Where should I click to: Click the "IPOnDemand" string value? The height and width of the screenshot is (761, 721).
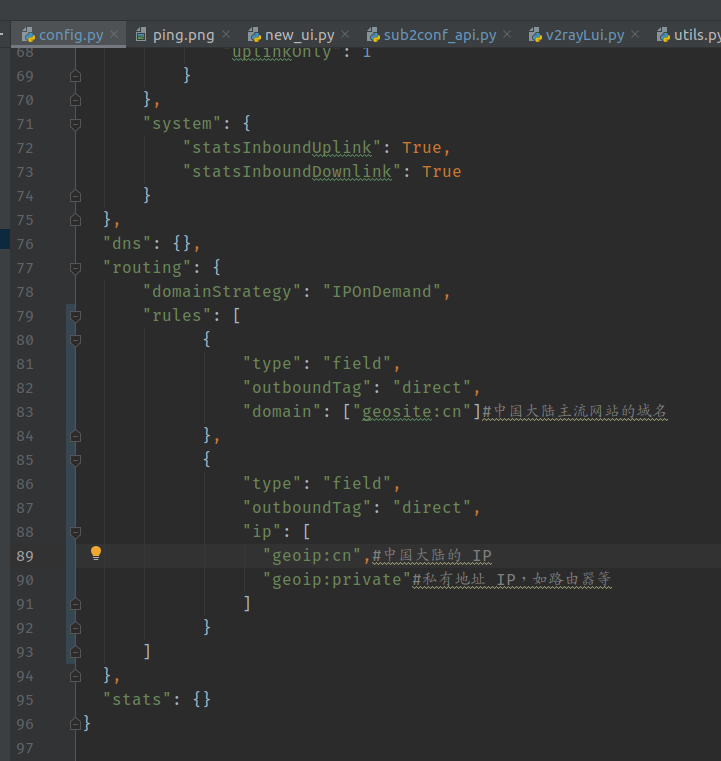tap(382, 292)
